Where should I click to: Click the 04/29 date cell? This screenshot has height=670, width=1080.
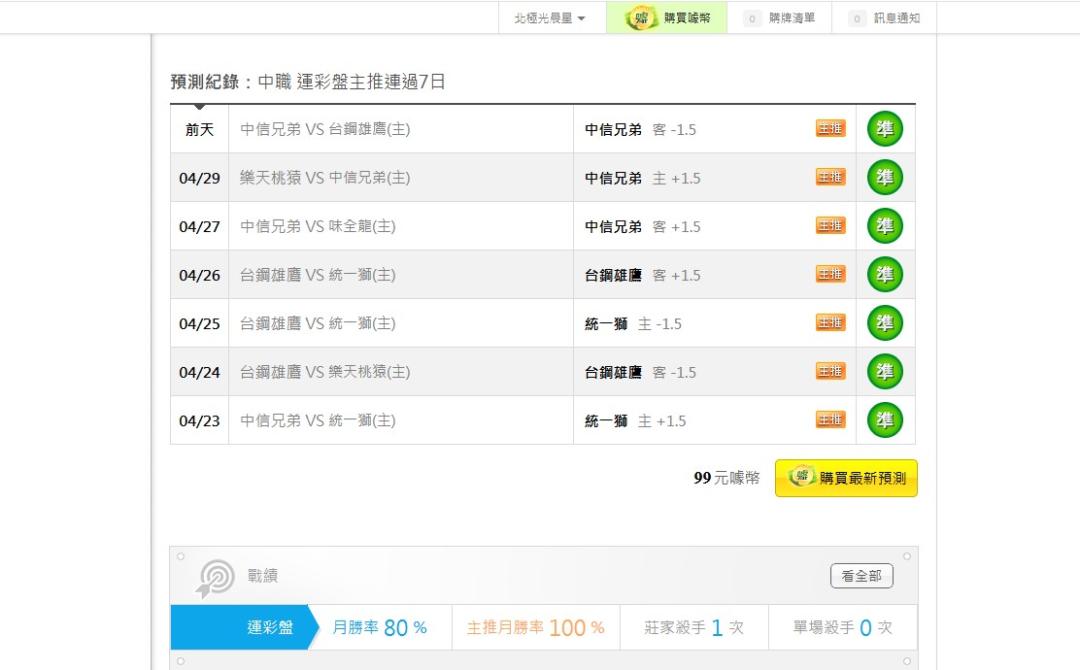click(x=200, y=178)
